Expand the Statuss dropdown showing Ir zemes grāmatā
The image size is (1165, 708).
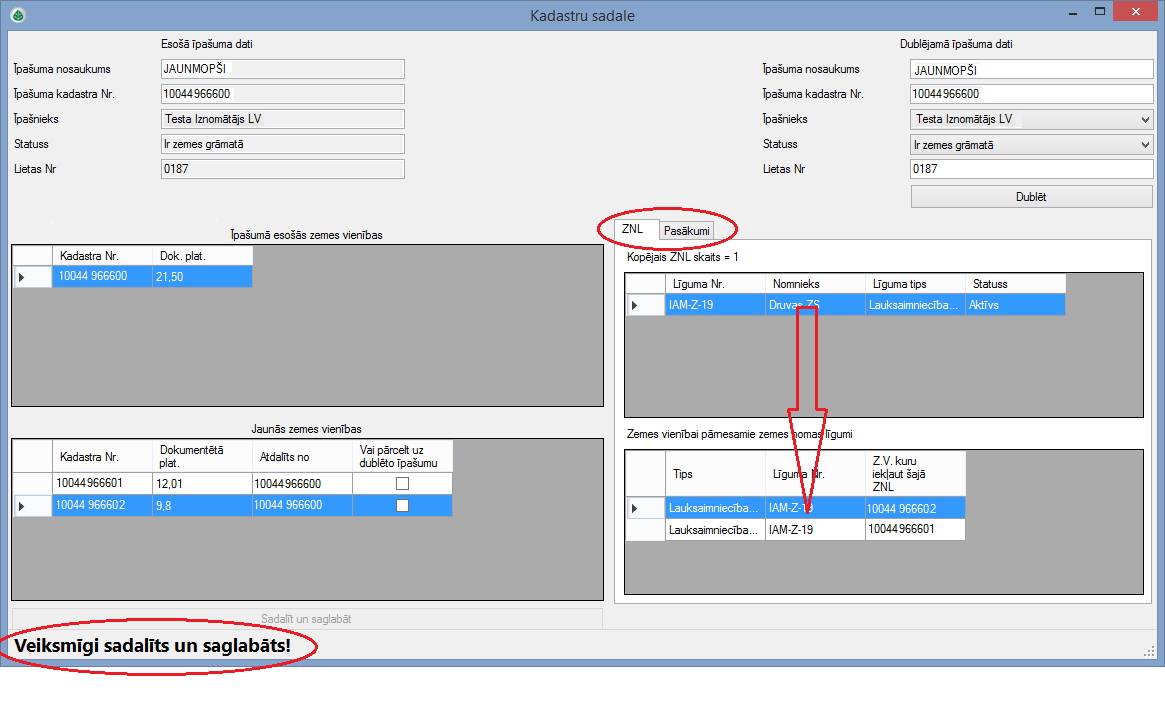[x=1145, y=145]
